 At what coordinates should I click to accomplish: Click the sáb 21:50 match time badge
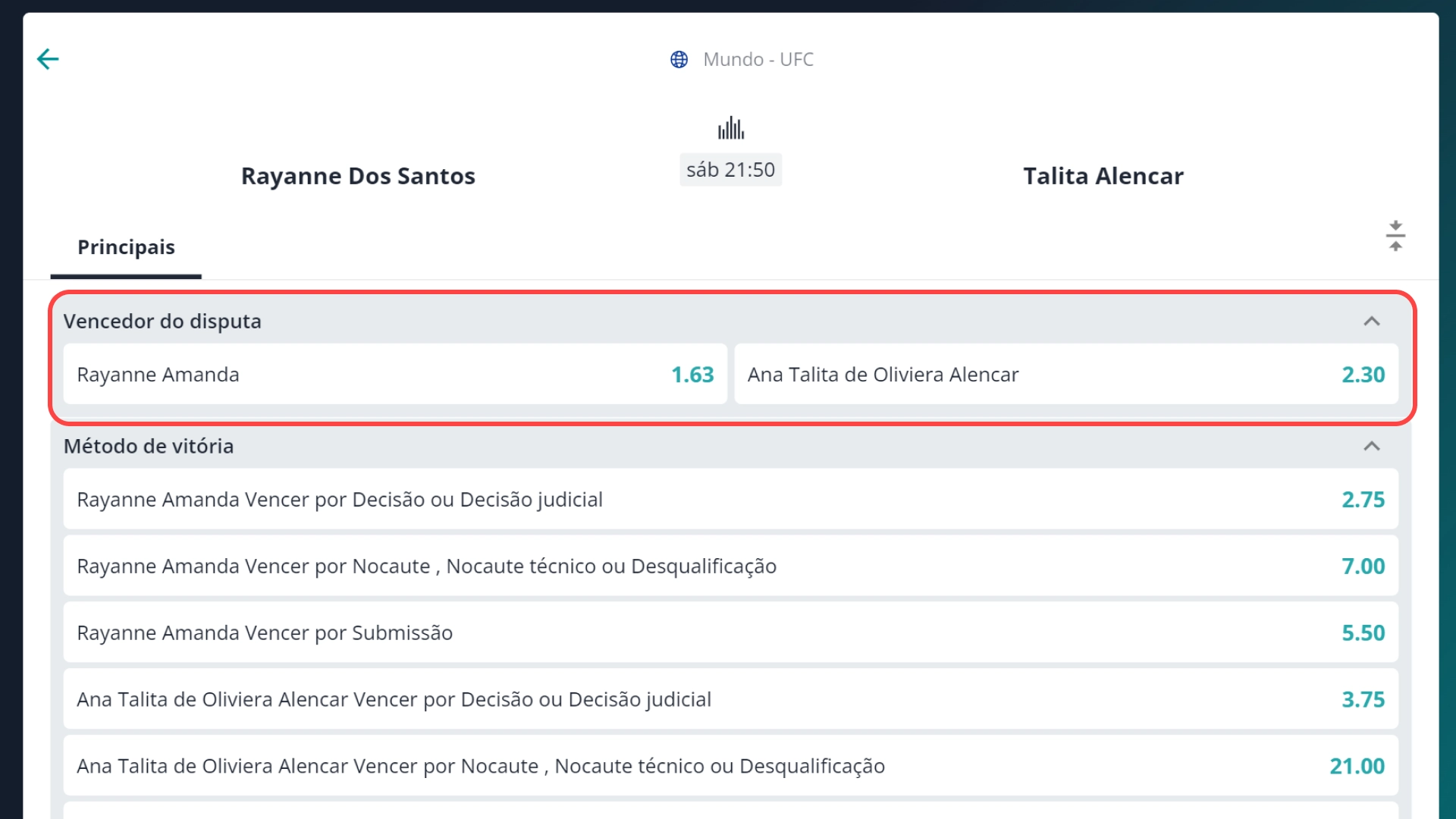pos(730,169)
